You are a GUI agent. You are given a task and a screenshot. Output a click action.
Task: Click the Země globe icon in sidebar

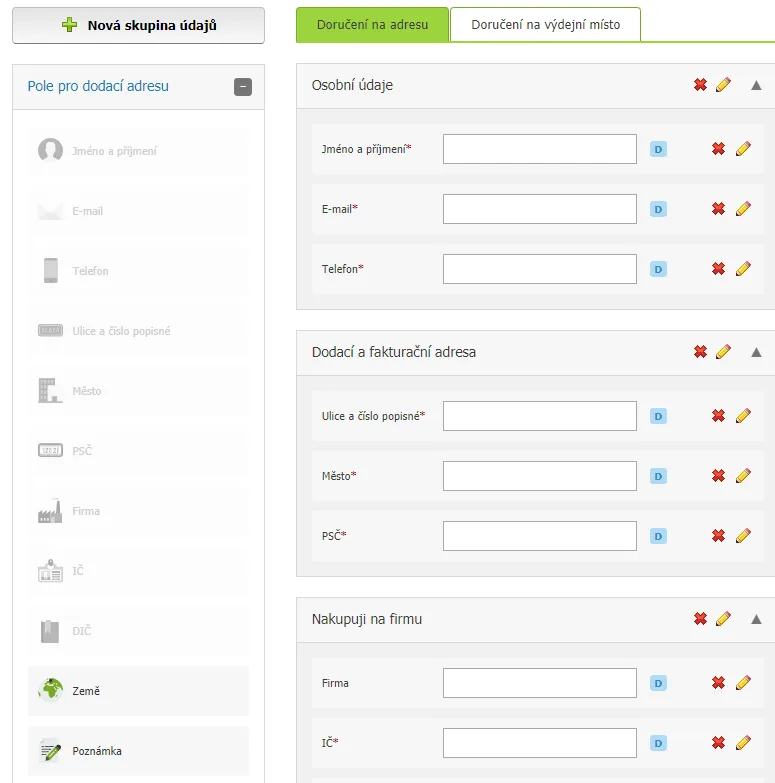click(x=50, y=690)
